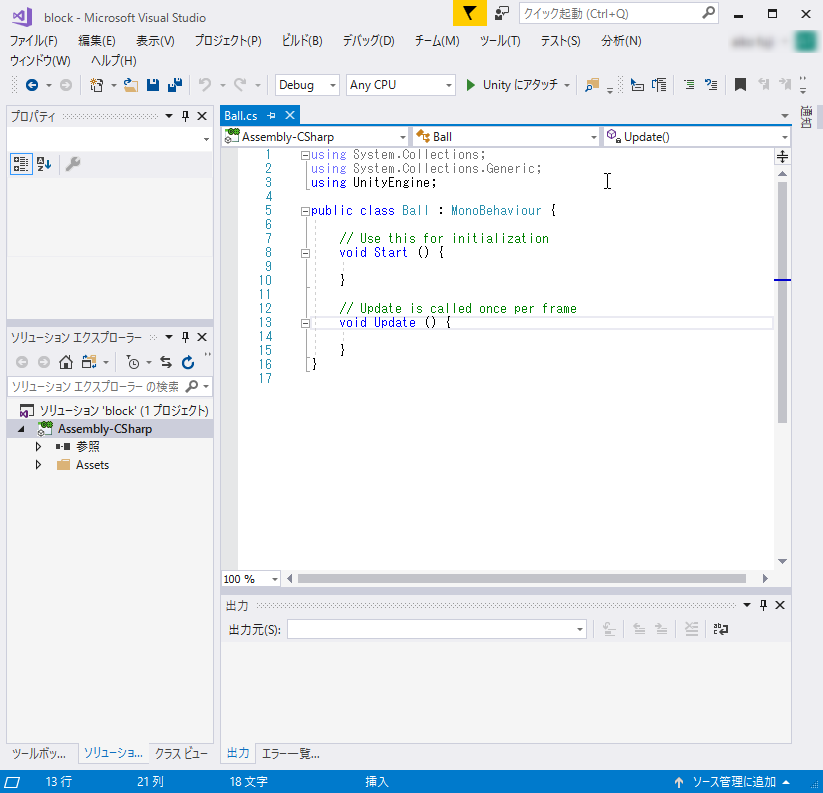Switch to the ツールボックス tab
This screenshot has height=793, width=823.
(x=39, y=754)
